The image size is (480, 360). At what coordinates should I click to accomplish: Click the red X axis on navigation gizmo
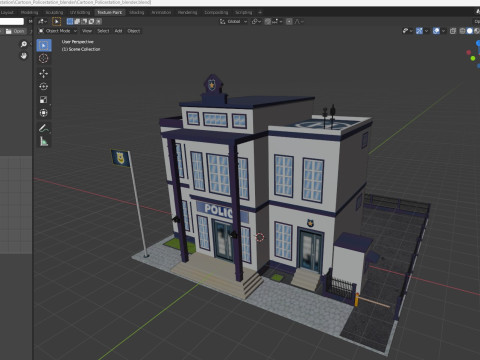(x=469, y=52)
